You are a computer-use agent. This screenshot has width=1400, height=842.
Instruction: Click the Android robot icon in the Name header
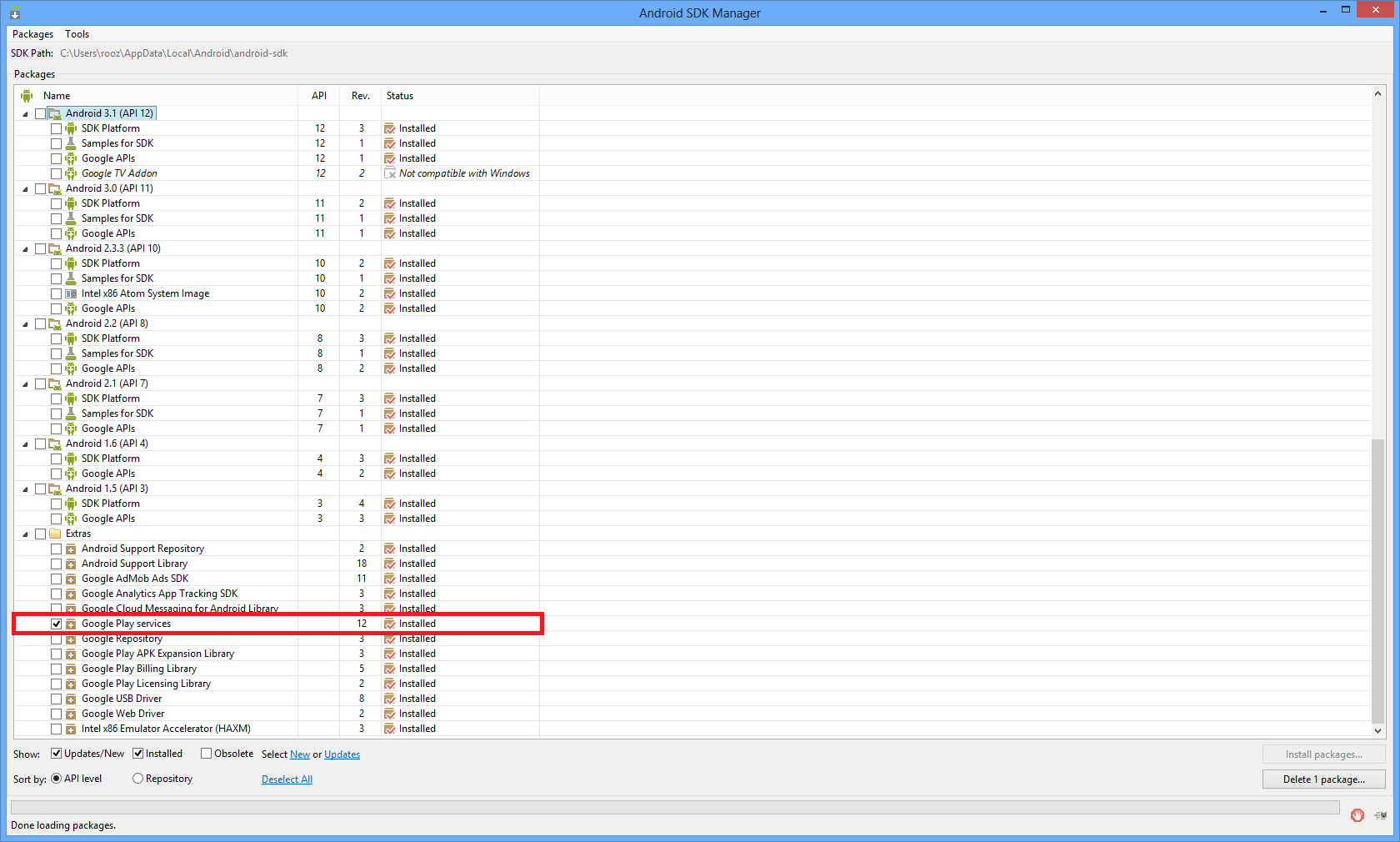coord(27,96)
